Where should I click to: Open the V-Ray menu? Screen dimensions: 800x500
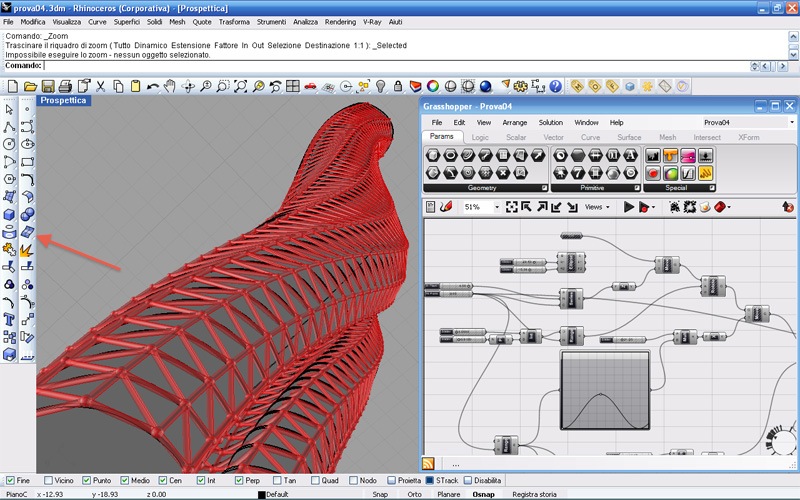point(372,22)
